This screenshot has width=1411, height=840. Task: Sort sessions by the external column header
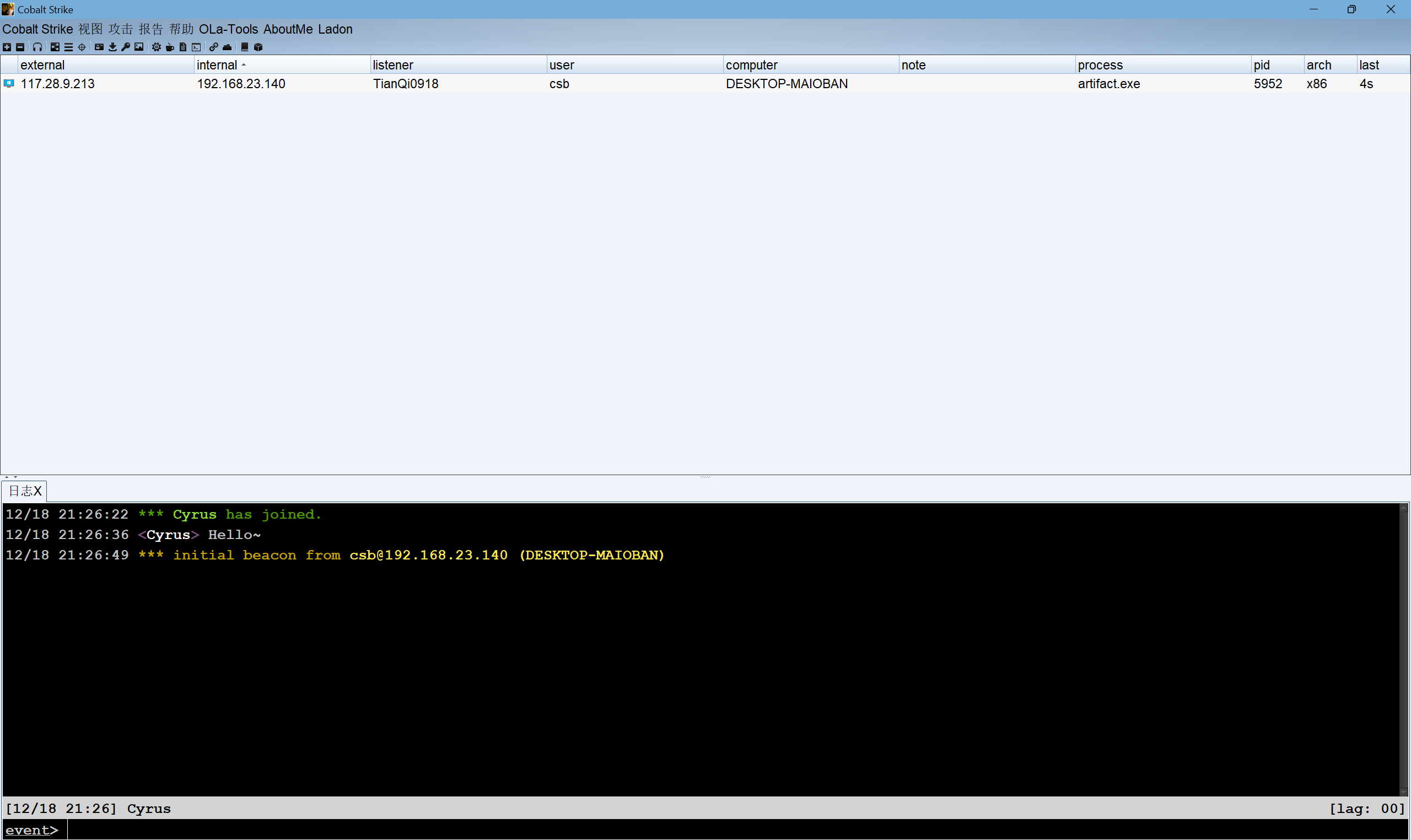click(x=106, y=65)
